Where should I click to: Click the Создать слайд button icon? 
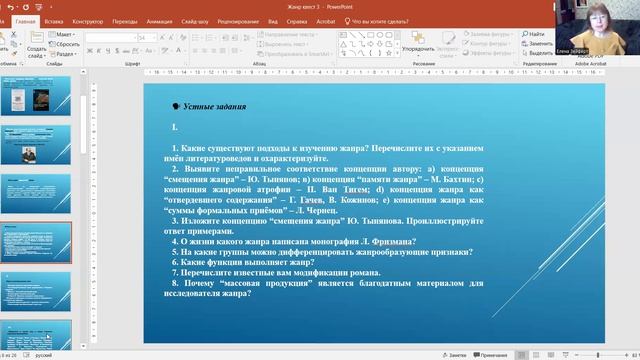click(x=37, y=38)
